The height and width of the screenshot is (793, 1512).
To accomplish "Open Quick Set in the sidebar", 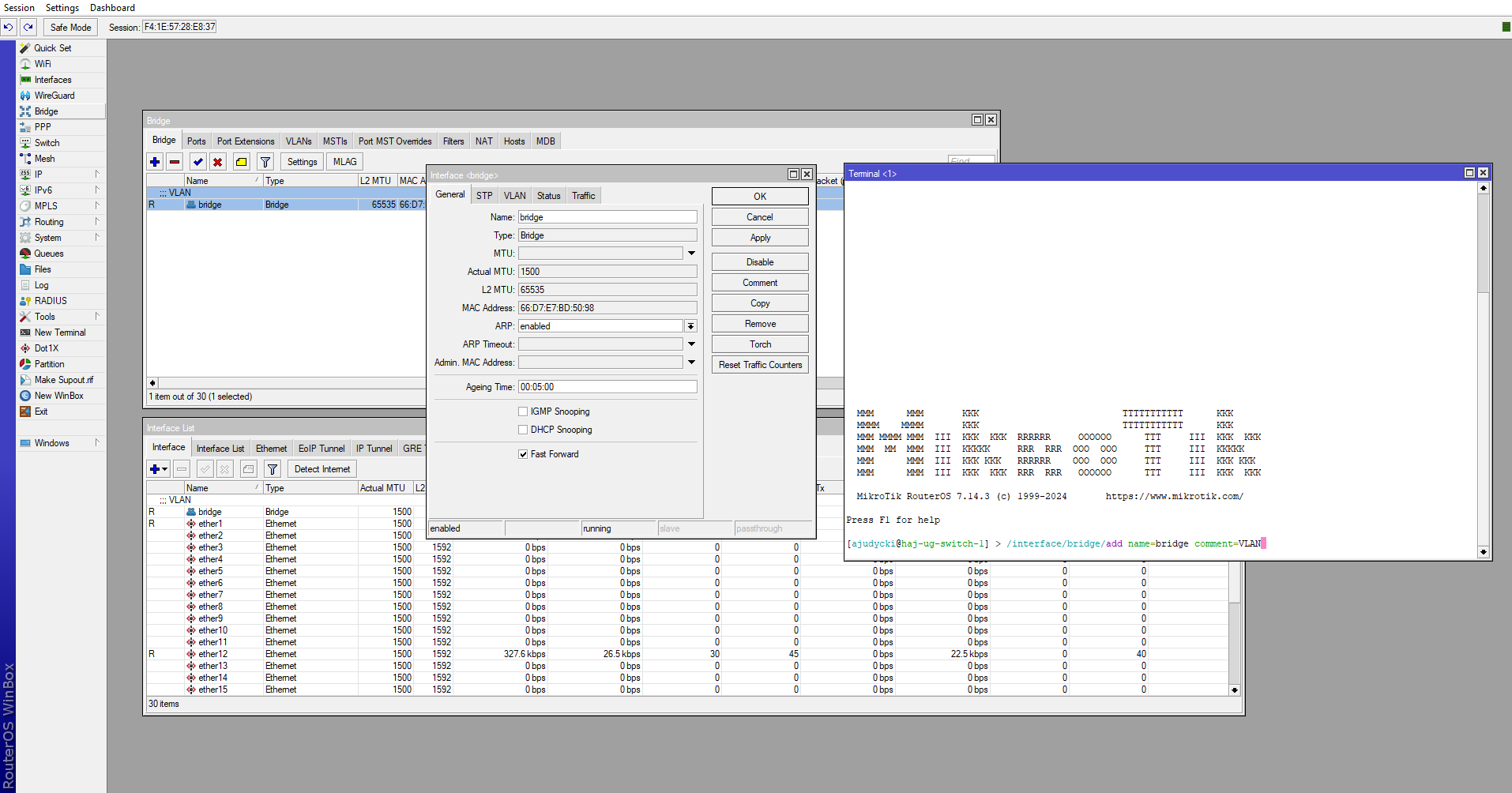I will (x=52, y=48).
